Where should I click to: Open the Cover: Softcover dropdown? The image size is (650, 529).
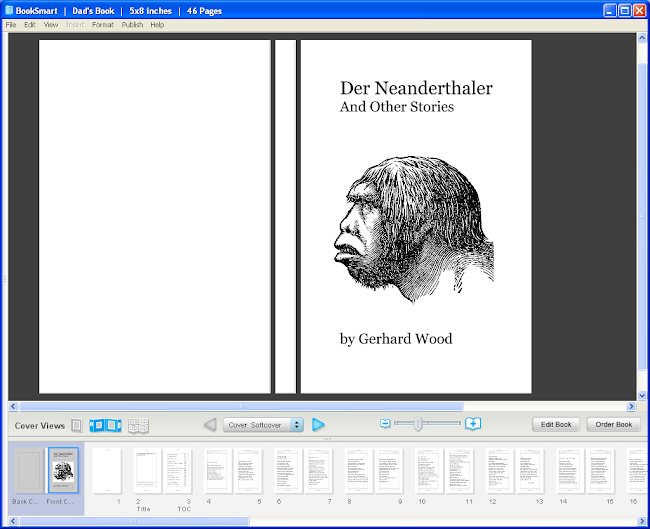click(263, 425)
